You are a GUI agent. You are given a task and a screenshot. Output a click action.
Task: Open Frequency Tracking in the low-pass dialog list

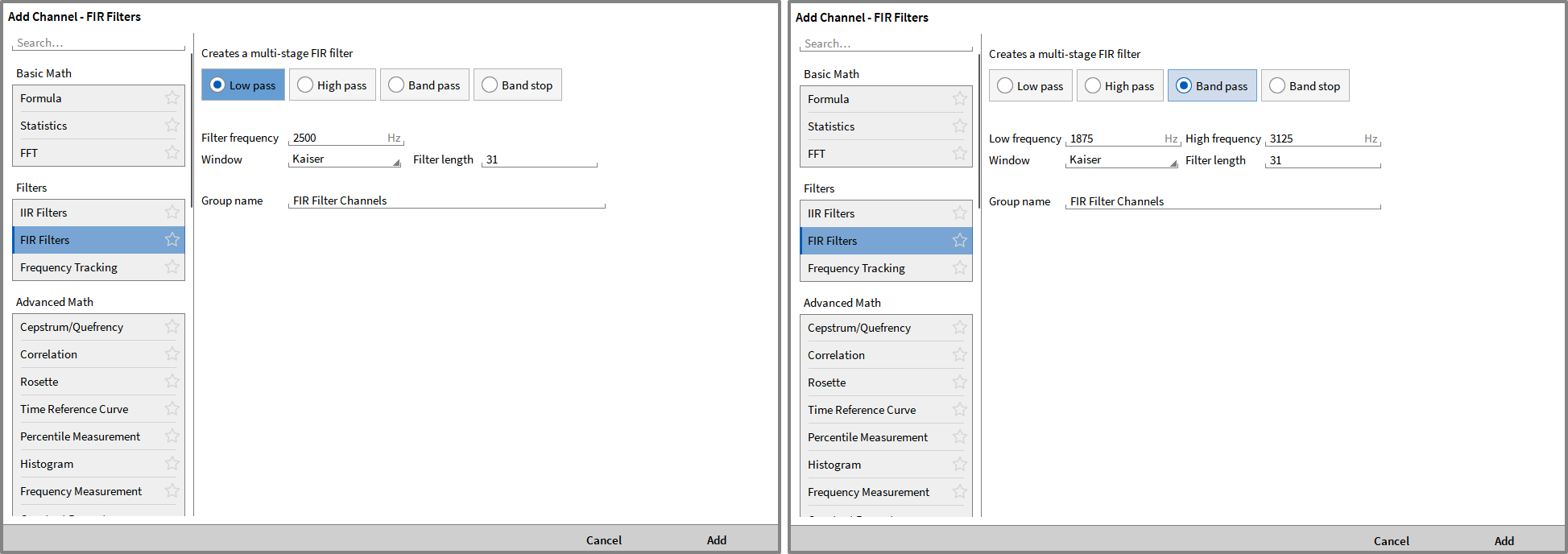[69, 267]
